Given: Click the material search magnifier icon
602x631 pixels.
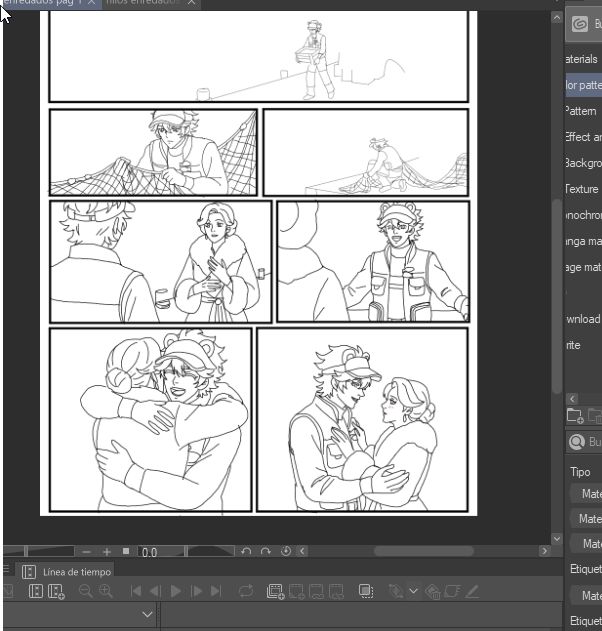Looking at the screenshot, I should point(577,442).
